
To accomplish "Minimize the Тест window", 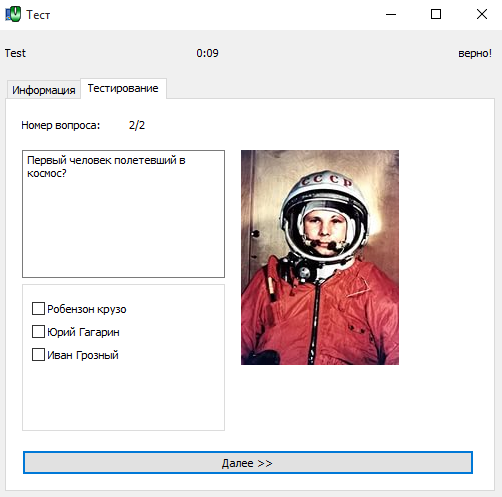I will pyautogui.click(x=391, y=14).
